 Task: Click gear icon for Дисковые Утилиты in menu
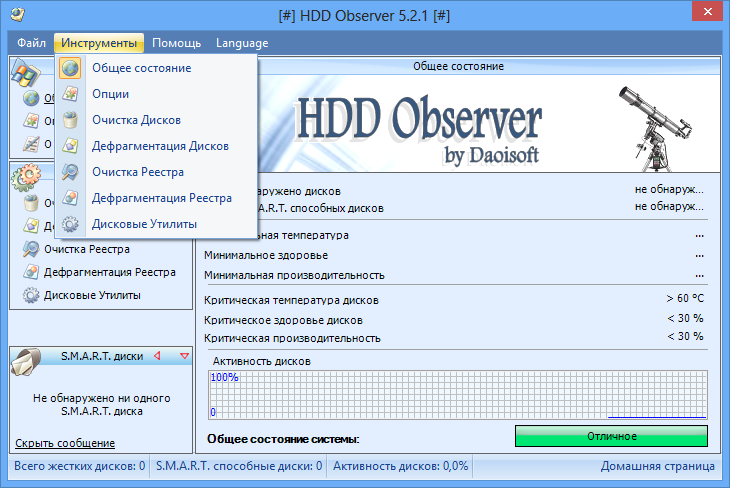pyautogui.click(x=70, y=224)
